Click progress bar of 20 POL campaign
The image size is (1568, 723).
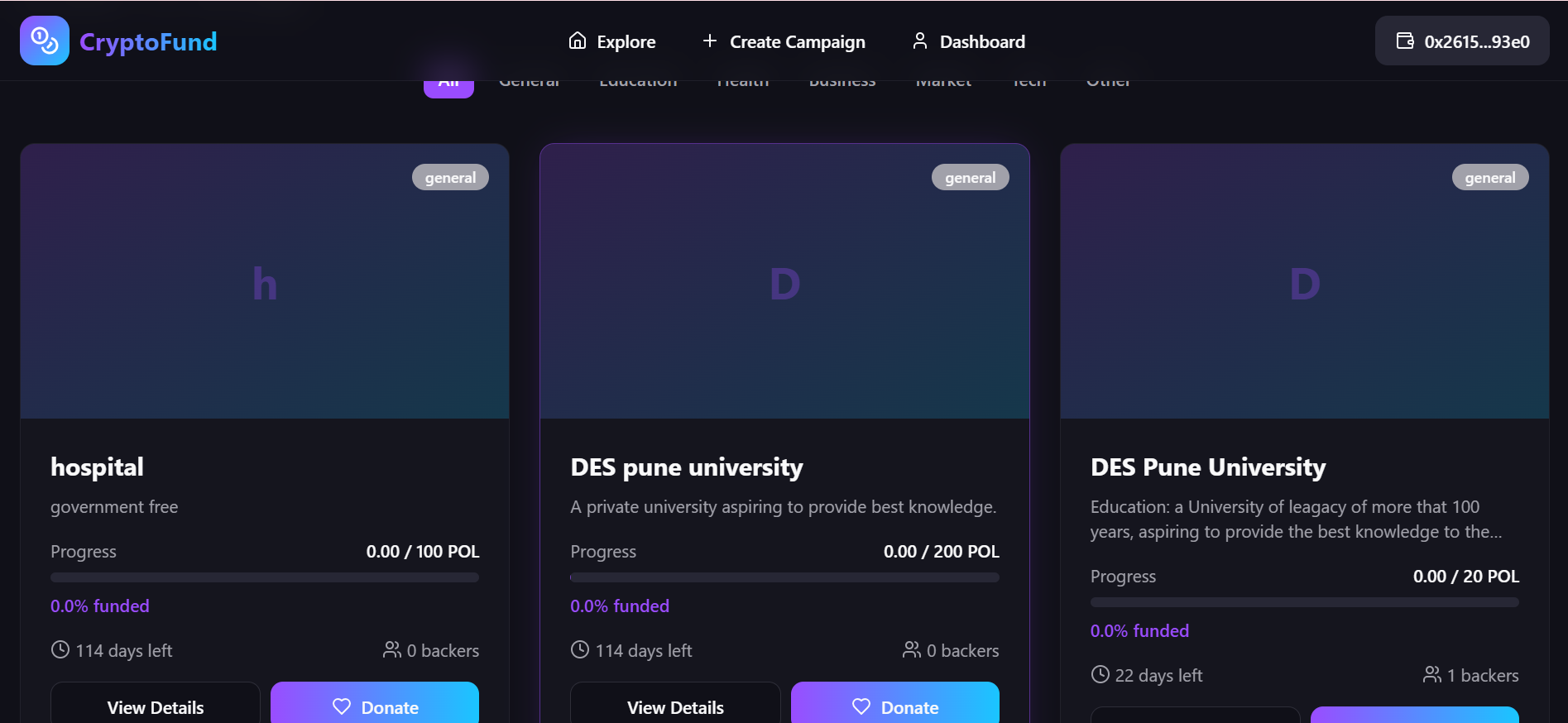tap(1305, 602)
